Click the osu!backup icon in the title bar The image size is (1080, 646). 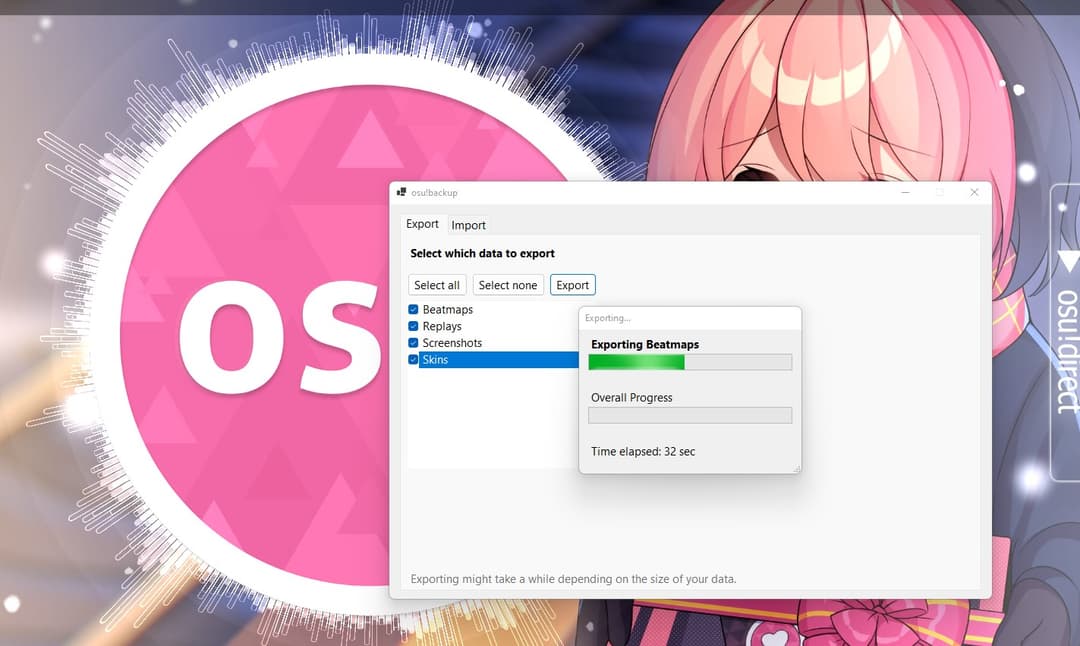pos(402,191)
